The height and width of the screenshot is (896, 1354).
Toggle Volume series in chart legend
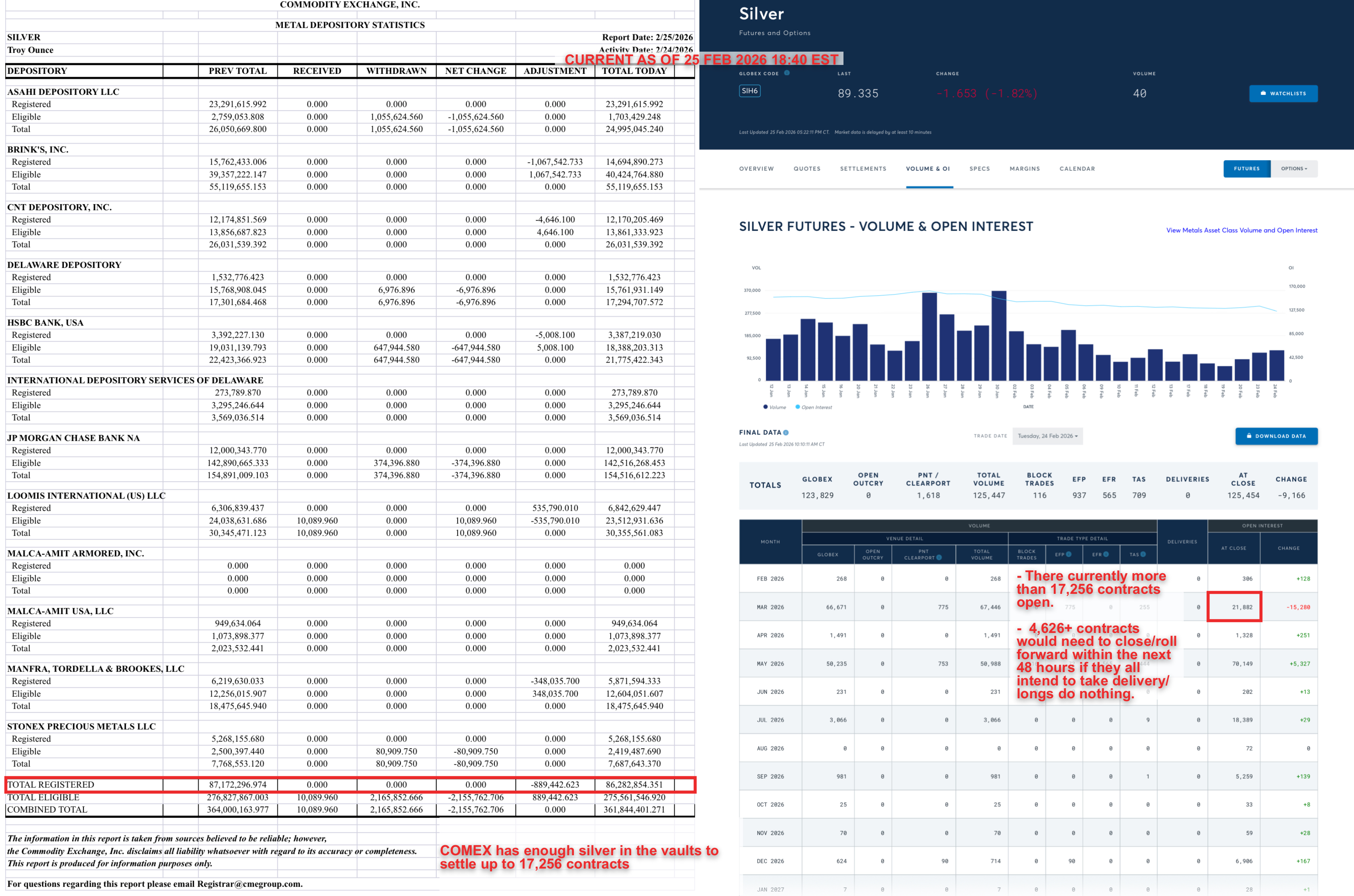774,407
